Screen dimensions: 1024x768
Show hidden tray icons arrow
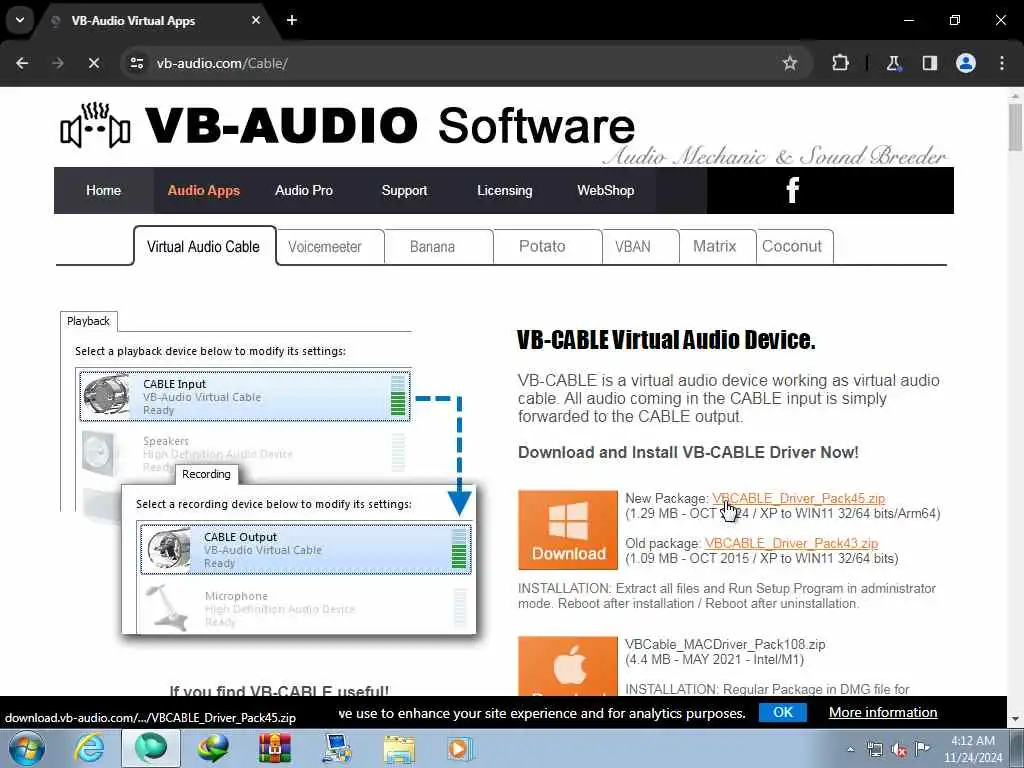tap(850, 750)
